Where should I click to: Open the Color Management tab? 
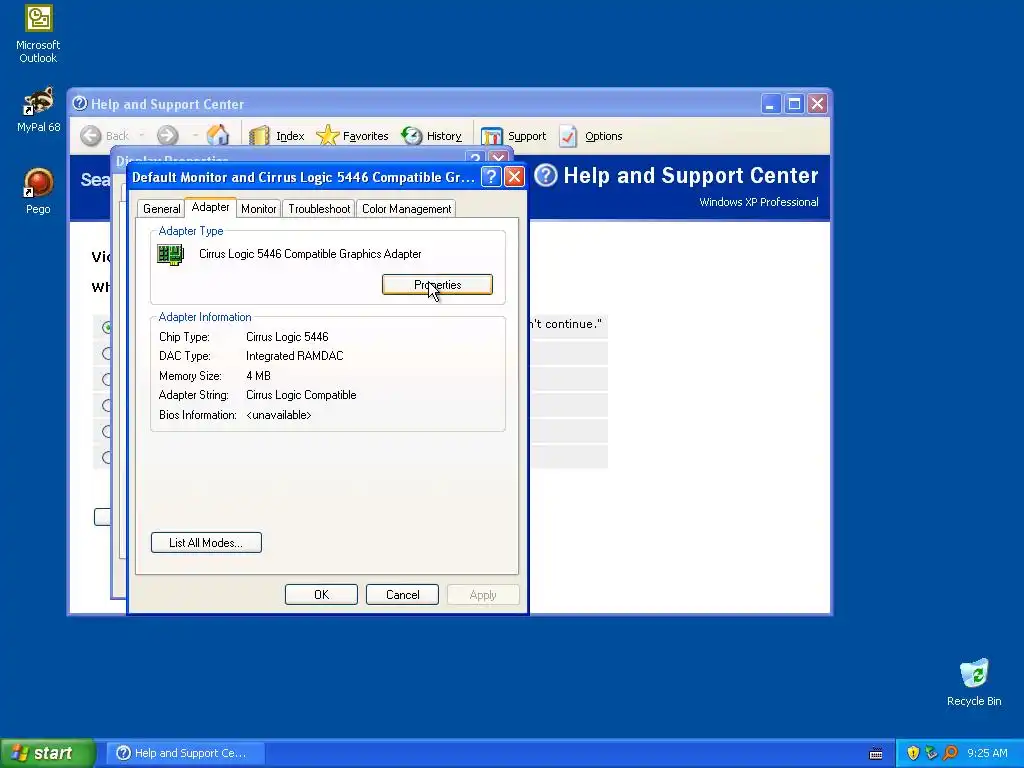point(406,209)
